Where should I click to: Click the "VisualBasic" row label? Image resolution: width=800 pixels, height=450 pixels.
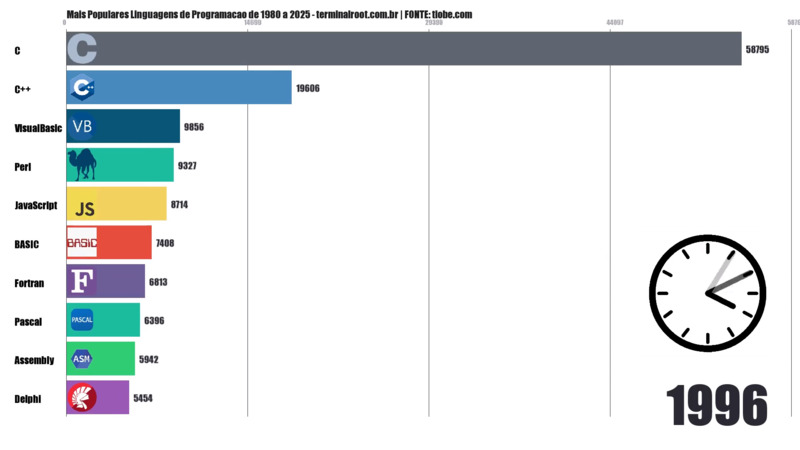(38, 128)
